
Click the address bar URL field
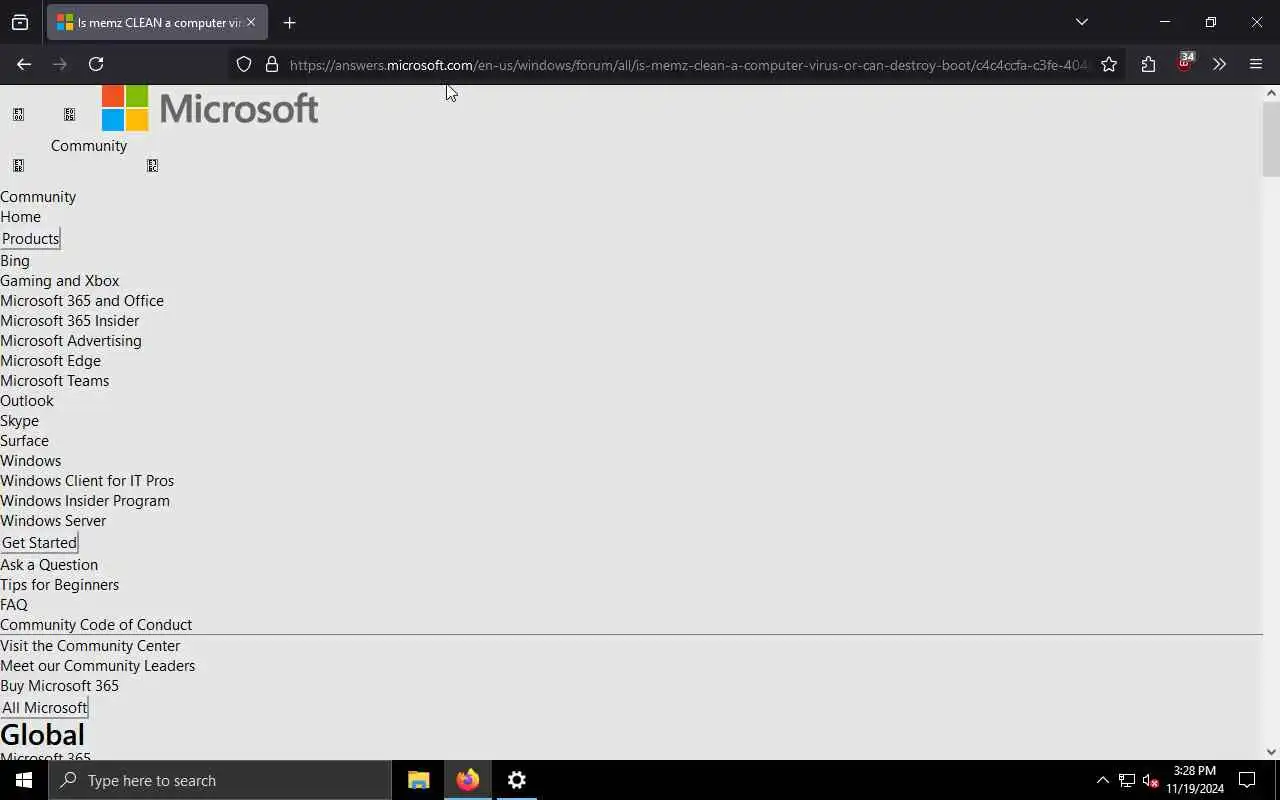pos(688,65)
